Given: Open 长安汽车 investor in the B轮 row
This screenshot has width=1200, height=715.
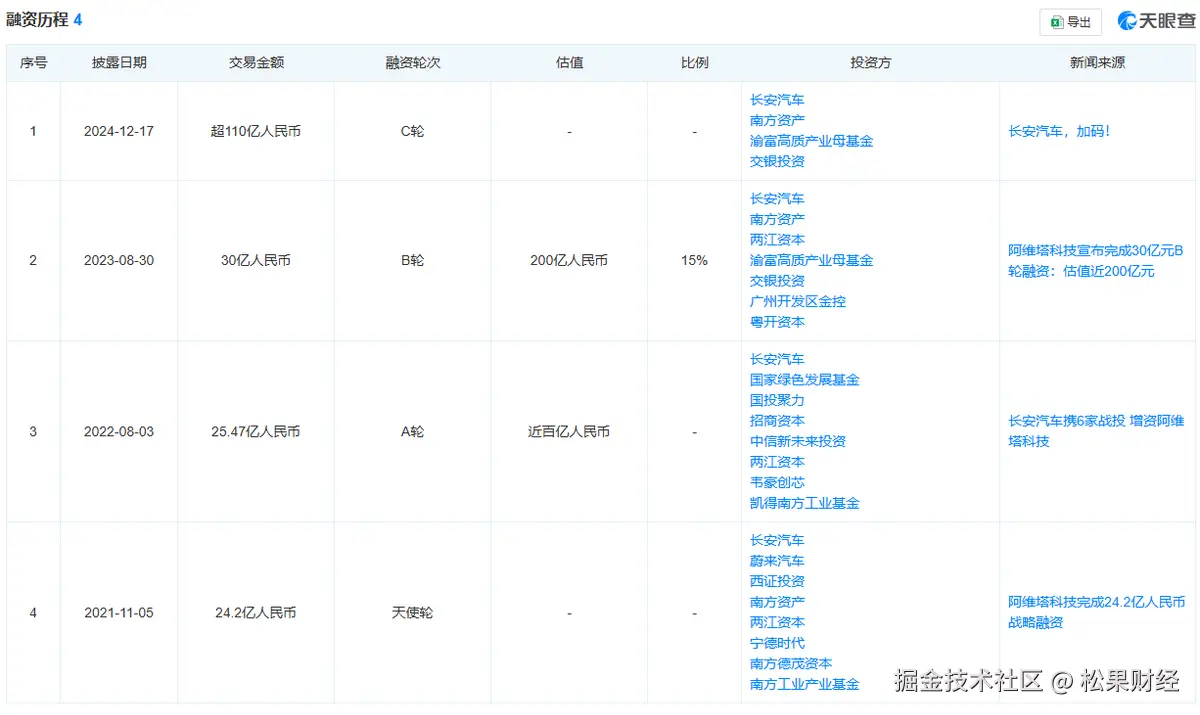Looking at the screenshot, I should point(777,199).
